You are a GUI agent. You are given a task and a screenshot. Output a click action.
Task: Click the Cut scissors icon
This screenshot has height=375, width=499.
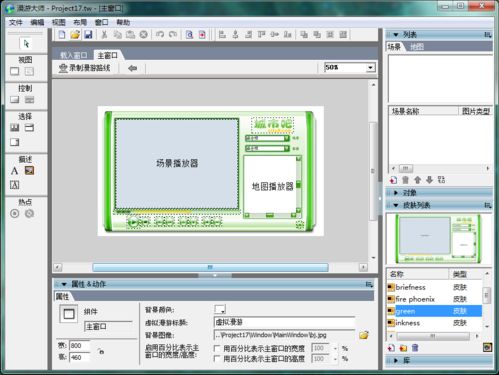pos(104,34)
